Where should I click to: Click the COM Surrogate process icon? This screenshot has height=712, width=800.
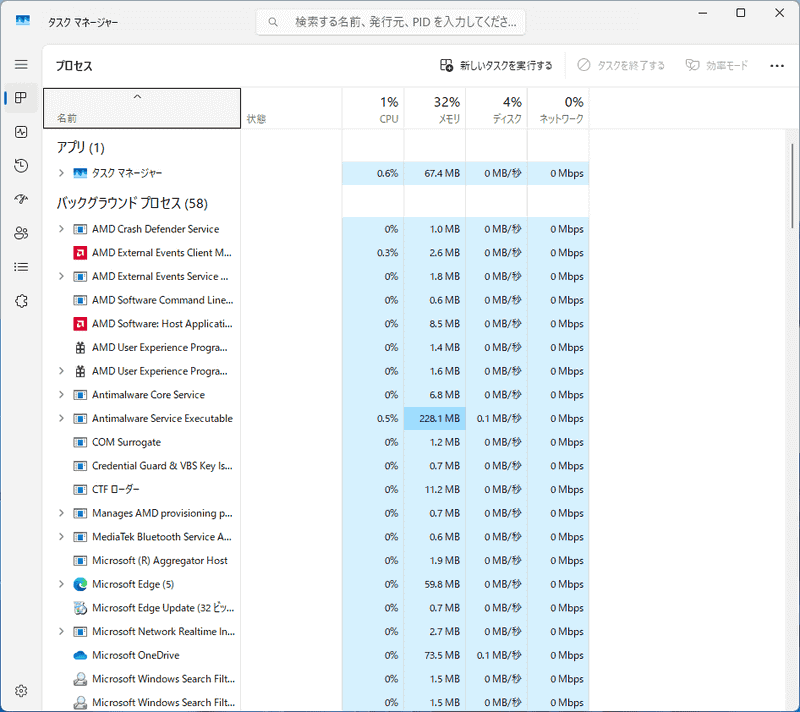pyautogui.click(x=80, y=442)
